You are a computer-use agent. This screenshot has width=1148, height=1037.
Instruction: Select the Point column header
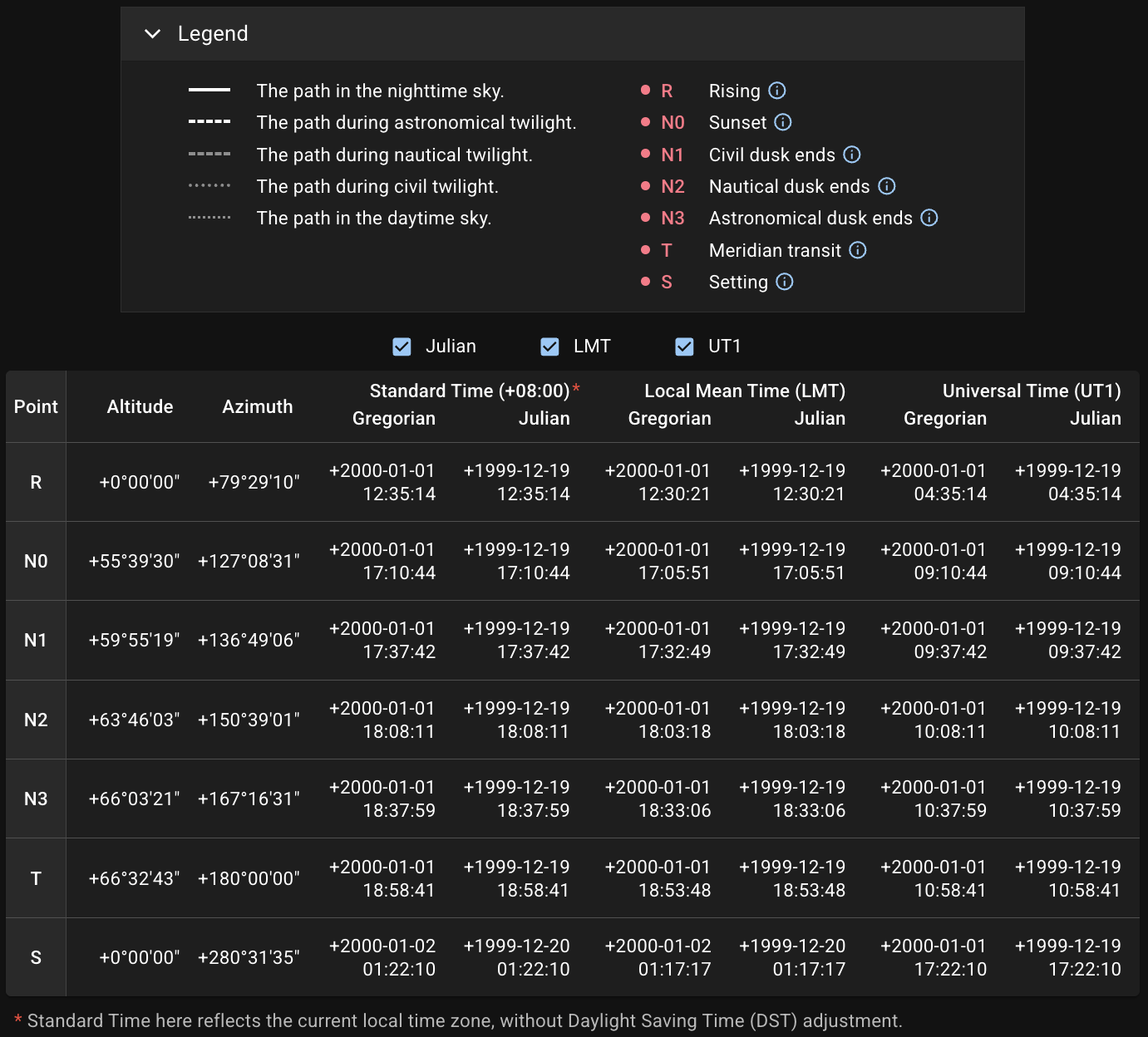(36, 406)
